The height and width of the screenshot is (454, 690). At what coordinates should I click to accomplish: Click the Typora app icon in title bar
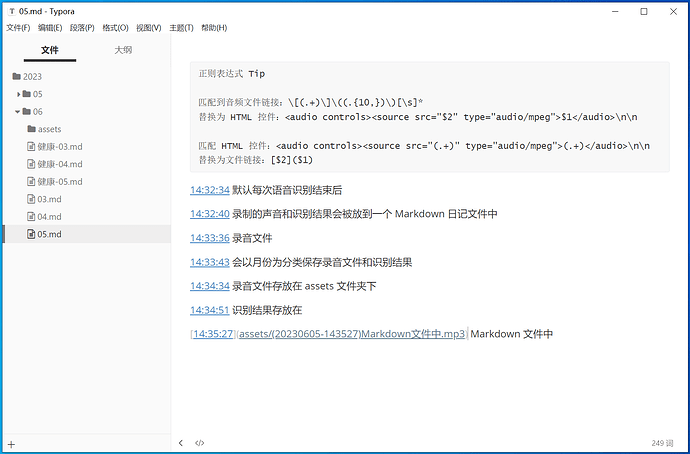[x=10, y=11]
